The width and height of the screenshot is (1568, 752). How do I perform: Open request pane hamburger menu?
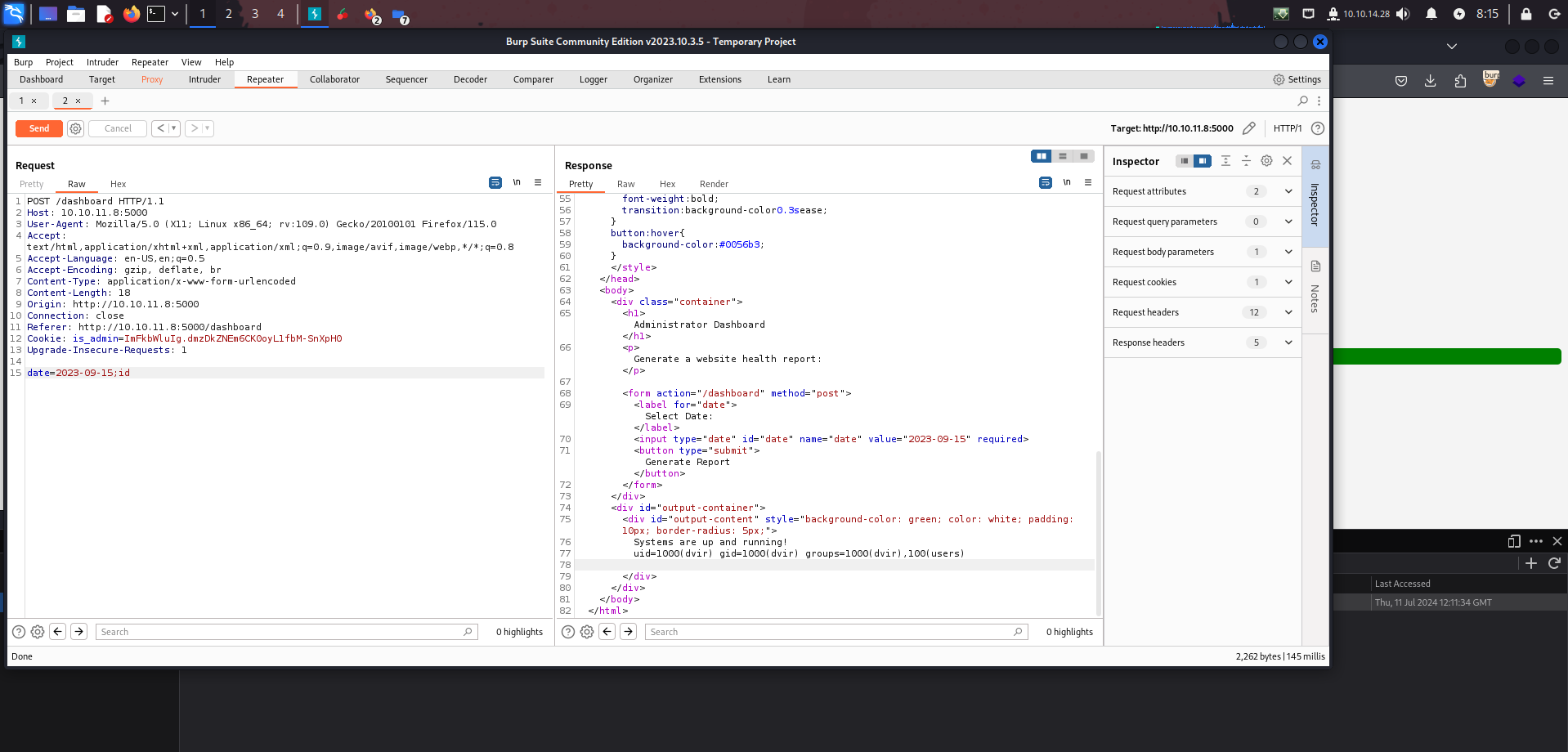[x=538, y=182]
